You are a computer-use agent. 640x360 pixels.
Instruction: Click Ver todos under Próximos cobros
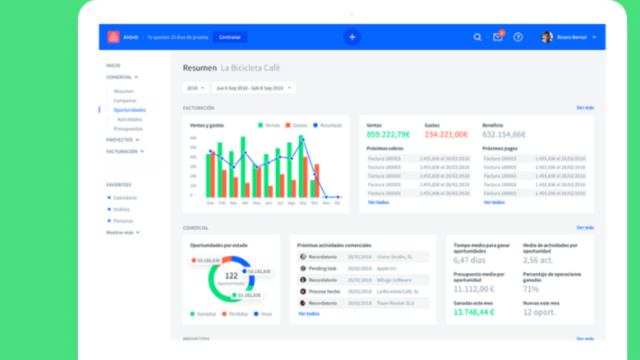coord(378,202)
